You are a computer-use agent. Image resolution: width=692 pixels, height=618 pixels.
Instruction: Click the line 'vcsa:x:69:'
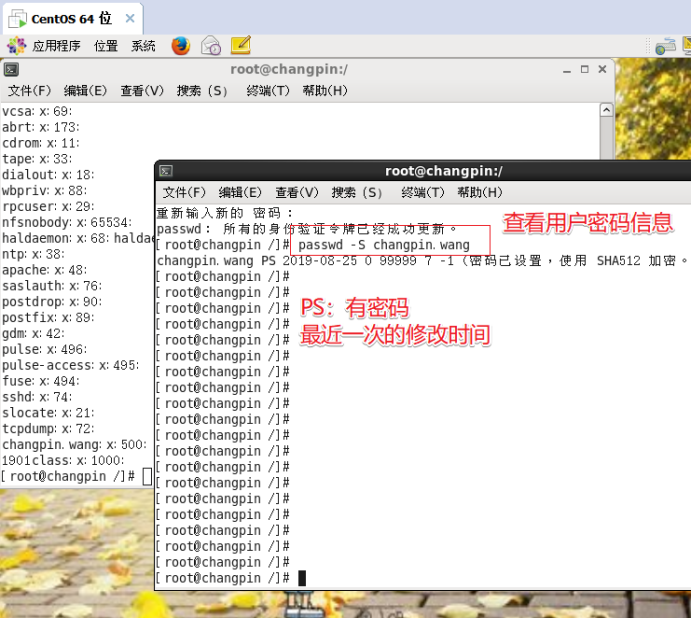click(37, 111)
